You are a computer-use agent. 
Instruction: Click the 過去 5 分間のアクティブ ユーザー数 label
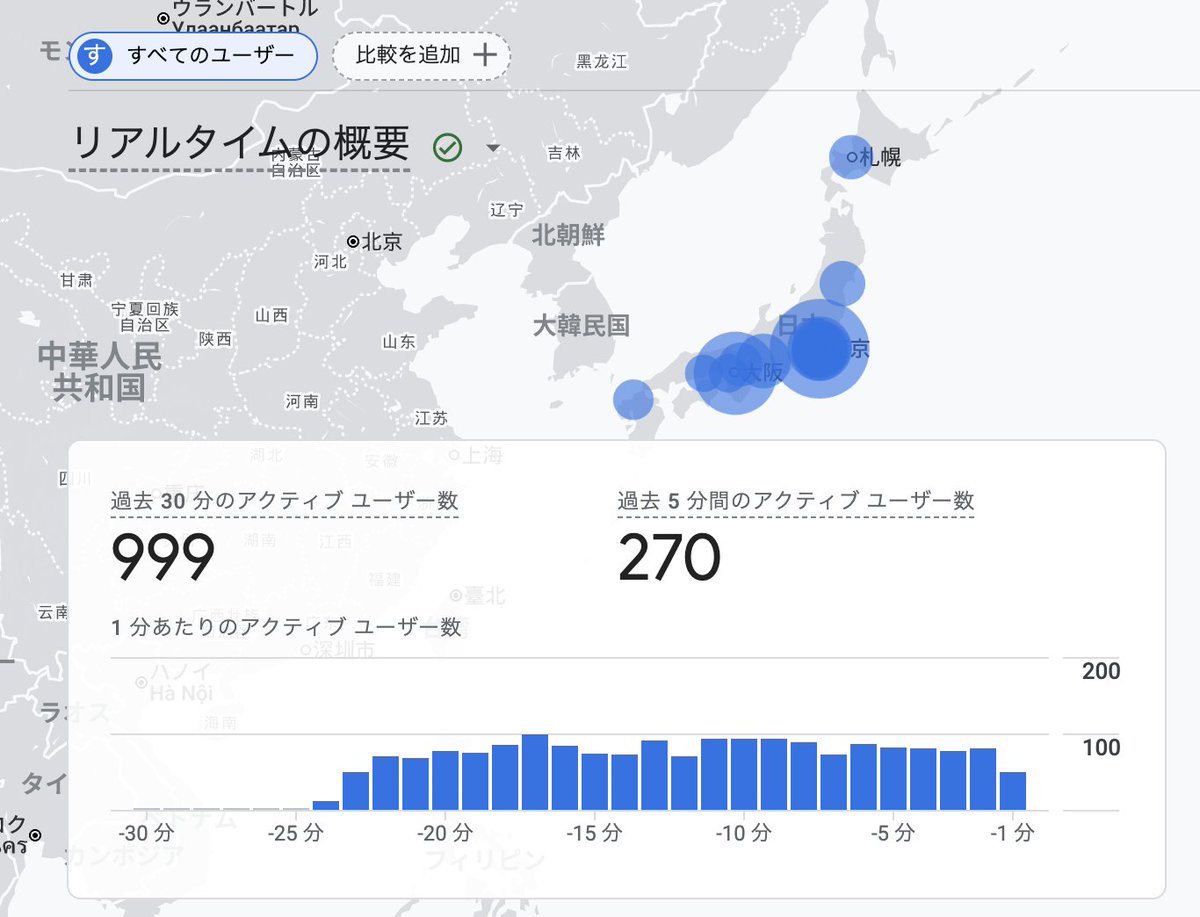pos(796,501)
